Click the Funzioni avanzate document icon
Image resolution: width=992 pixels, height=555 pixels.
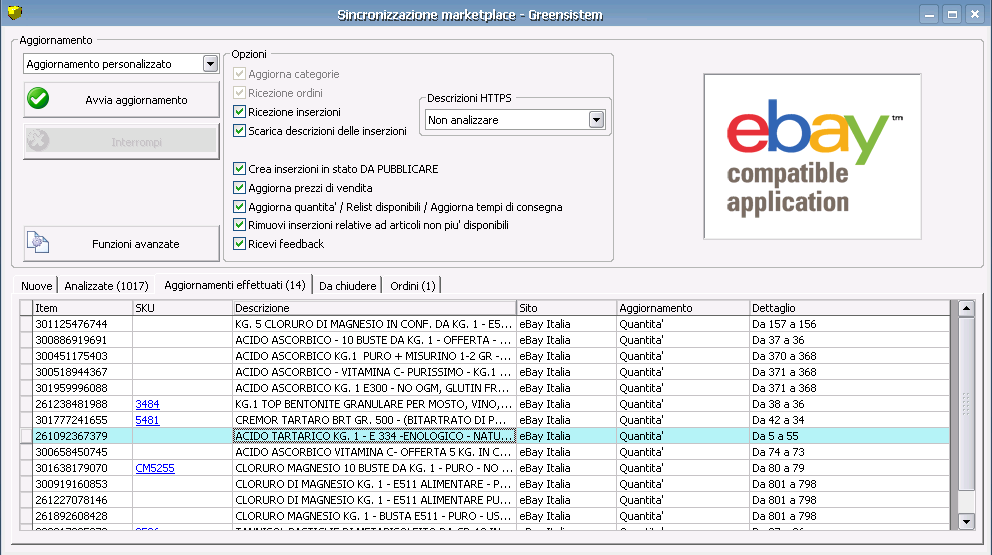[x=38, y=243]
